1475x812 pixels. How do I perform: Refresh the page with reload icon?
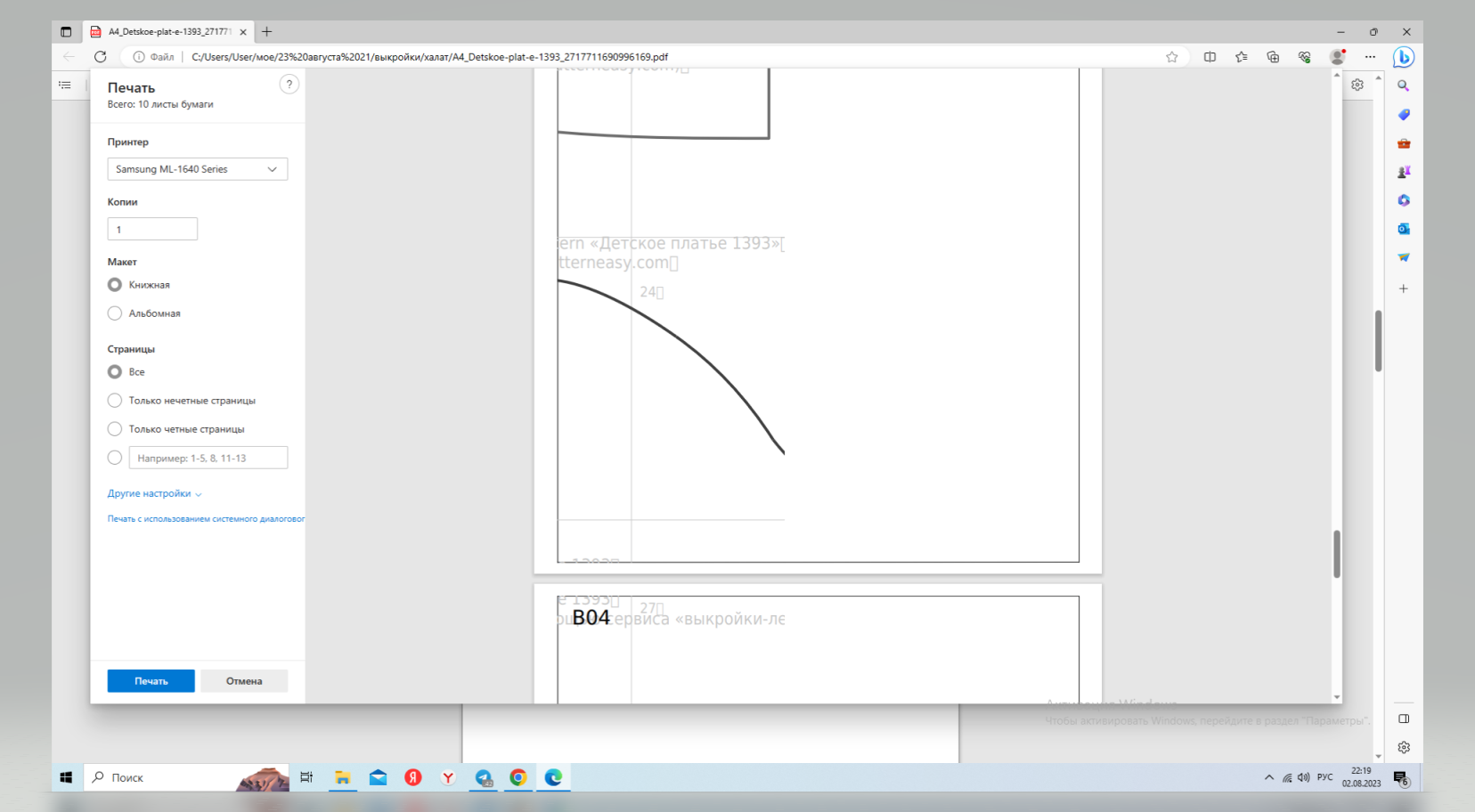(101, 57)
